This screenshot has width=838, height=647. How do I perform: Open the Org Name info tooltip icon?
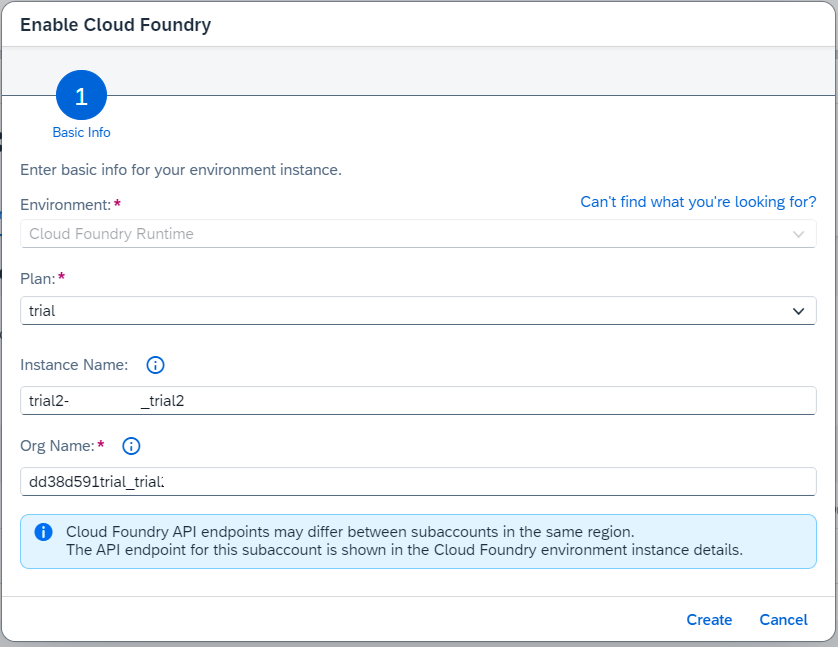click(131, 446)
